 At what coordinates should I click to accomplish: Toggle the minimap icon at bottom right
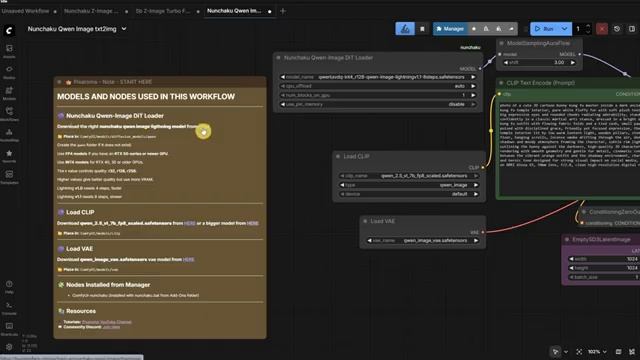tap(618, 352)
